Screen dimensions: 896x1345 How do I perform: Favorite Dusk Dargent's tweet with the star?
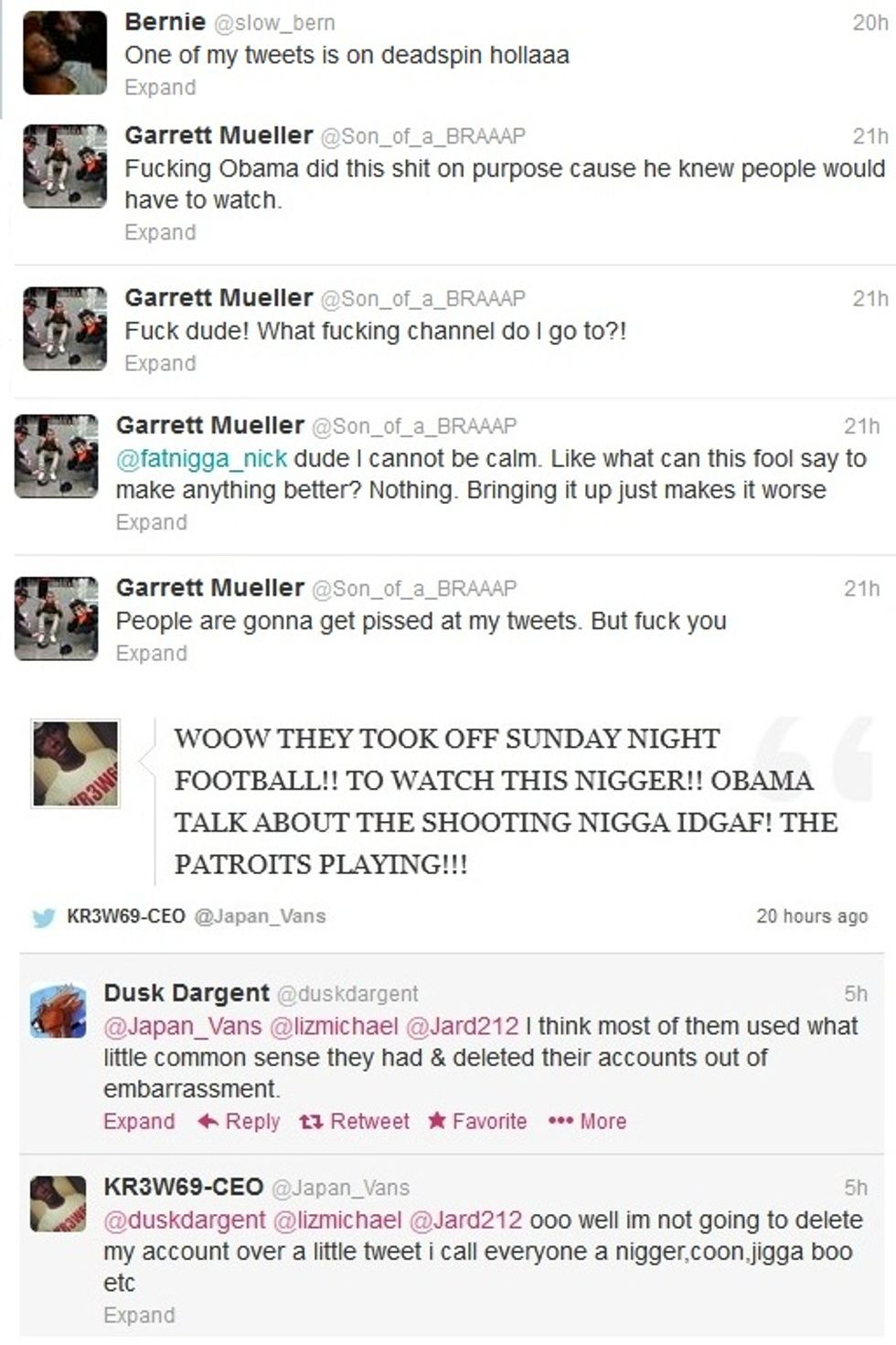pos(477,1121)
